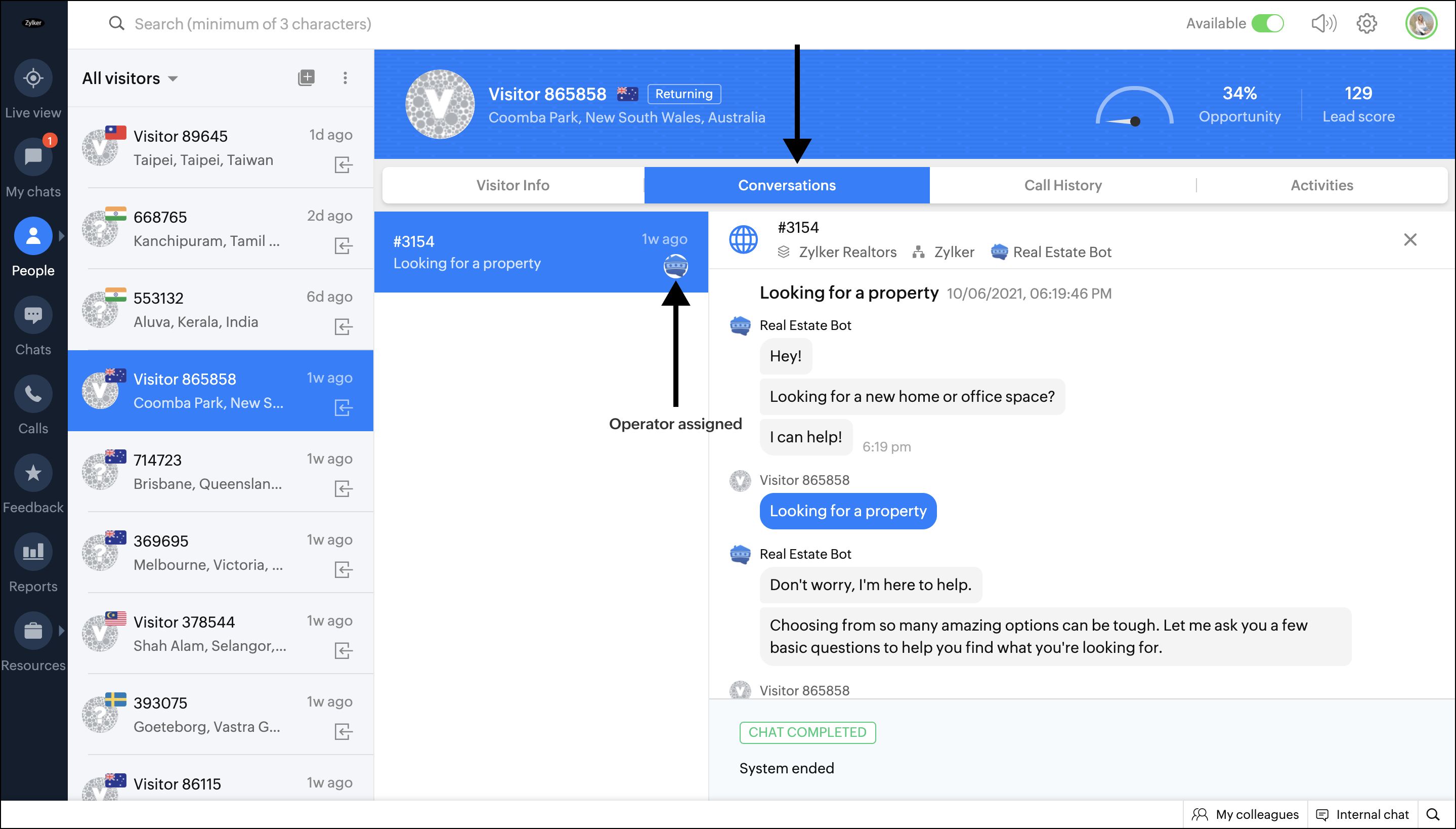The height and width of the screenshot is (829, 1456).
Task: Open the settings gear icon
Action: tap(1366, 23)
